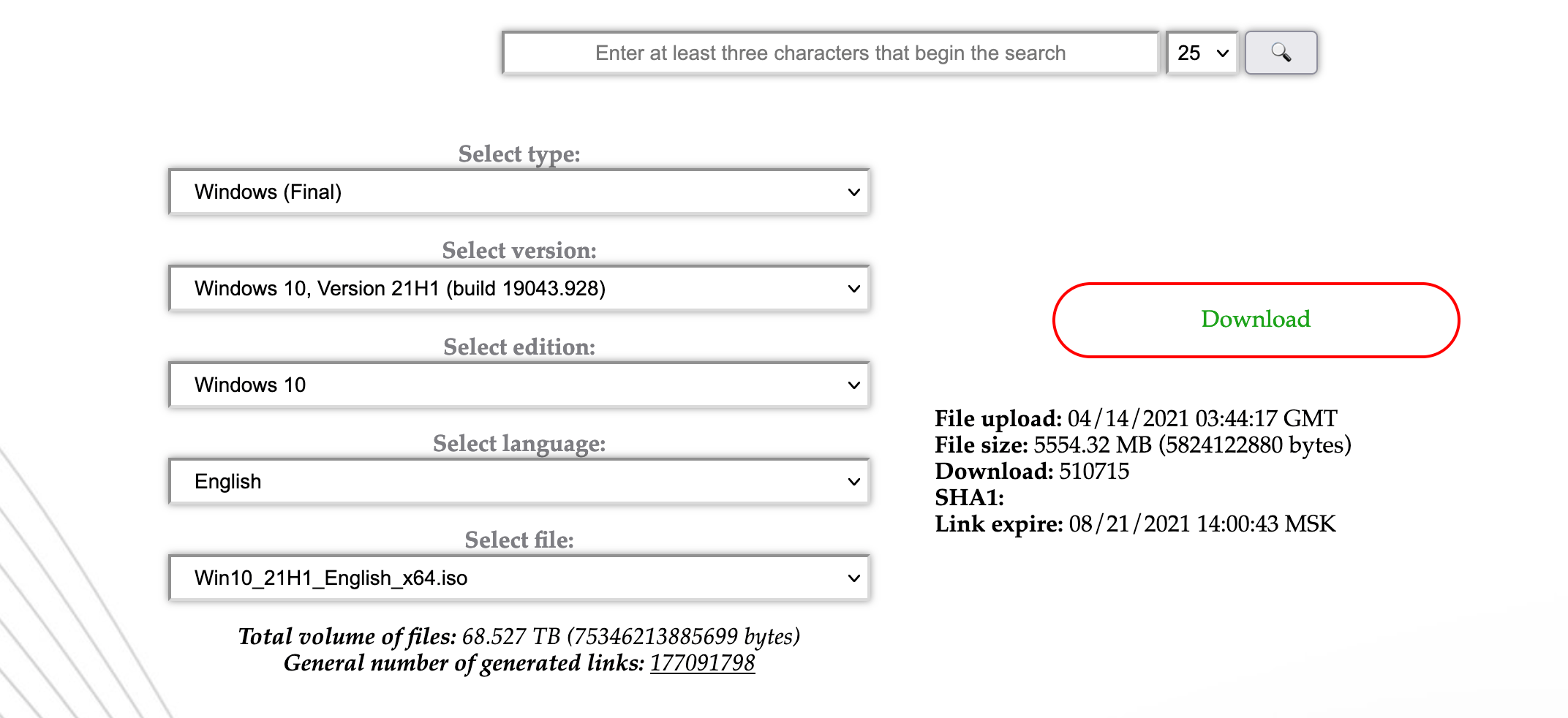
Task: Expand the Select version dropdown
Action: click(519, 288)
